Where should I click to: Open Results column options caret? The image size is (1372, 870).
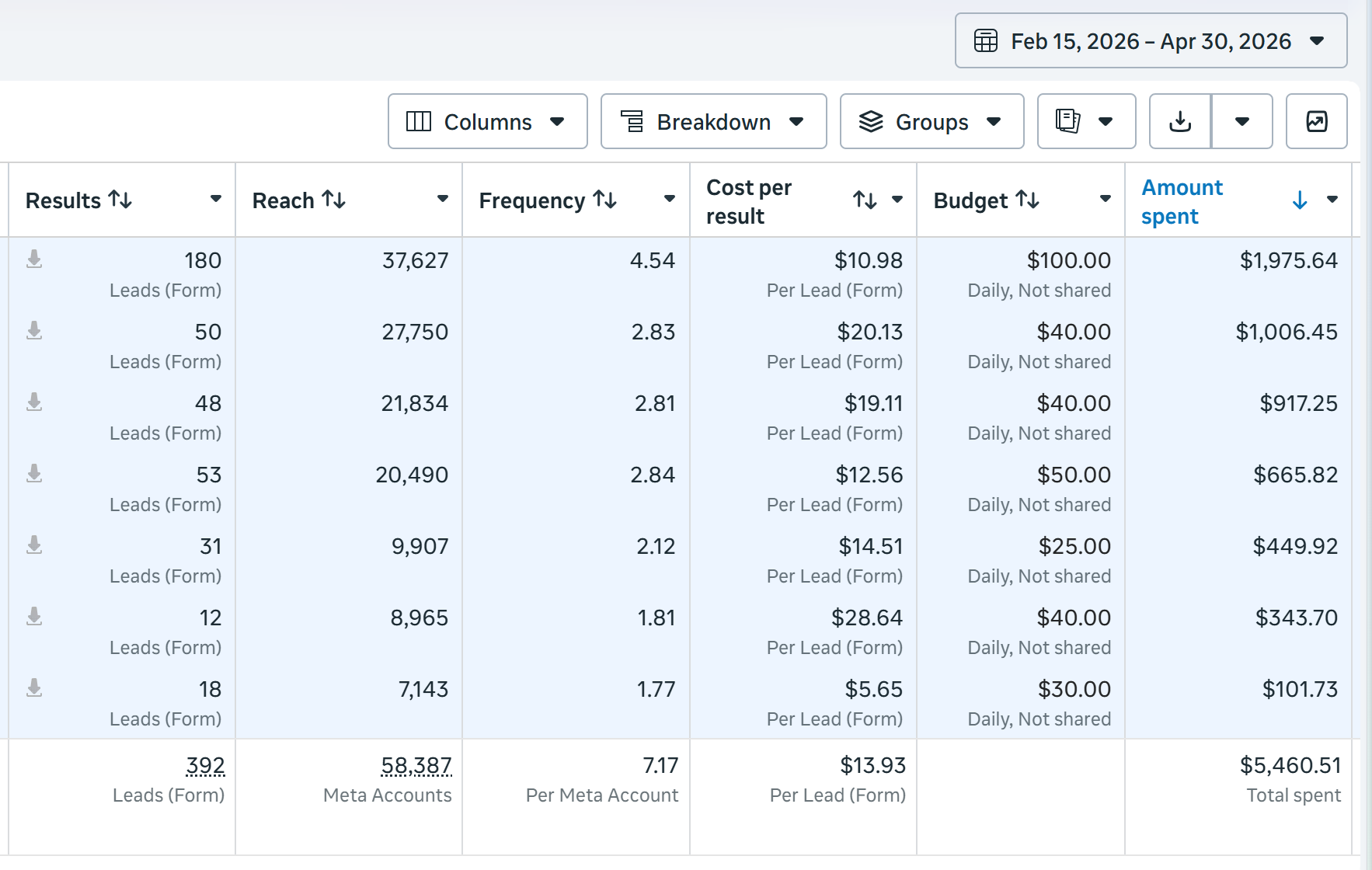click(216, 199)
